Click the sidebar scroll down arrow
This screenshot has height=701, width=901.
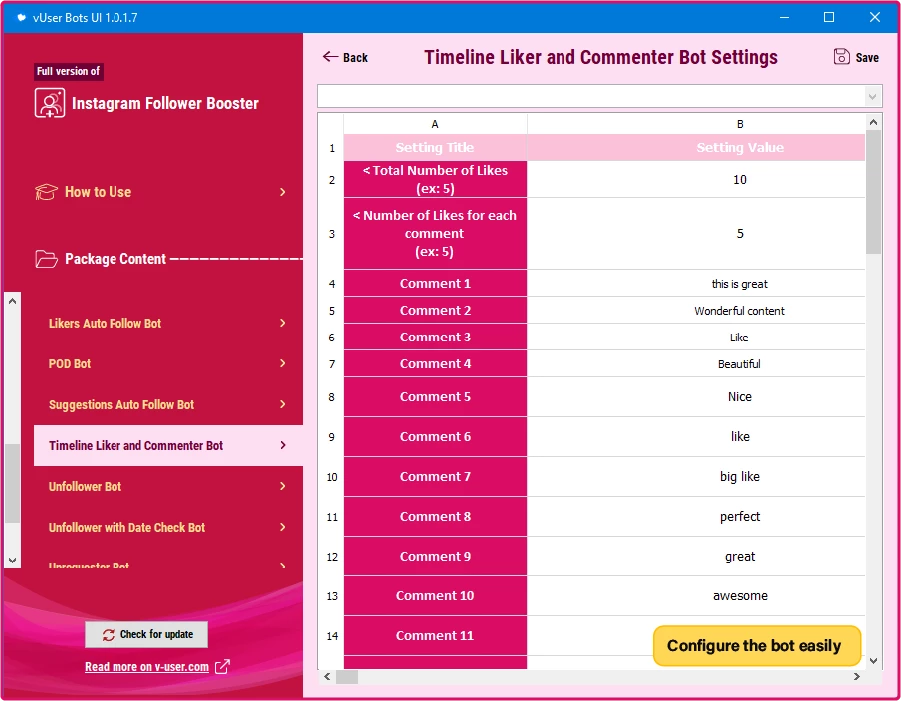tap(13, 560)
